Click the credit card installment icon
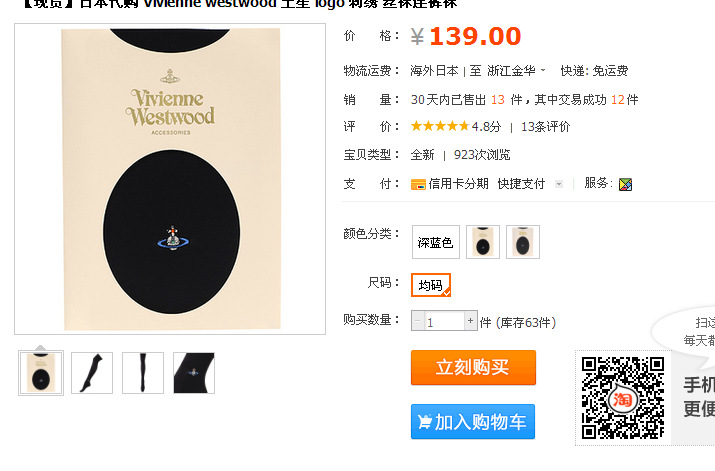The height and width of the screenshot is (471, 715). click(418, 184)
